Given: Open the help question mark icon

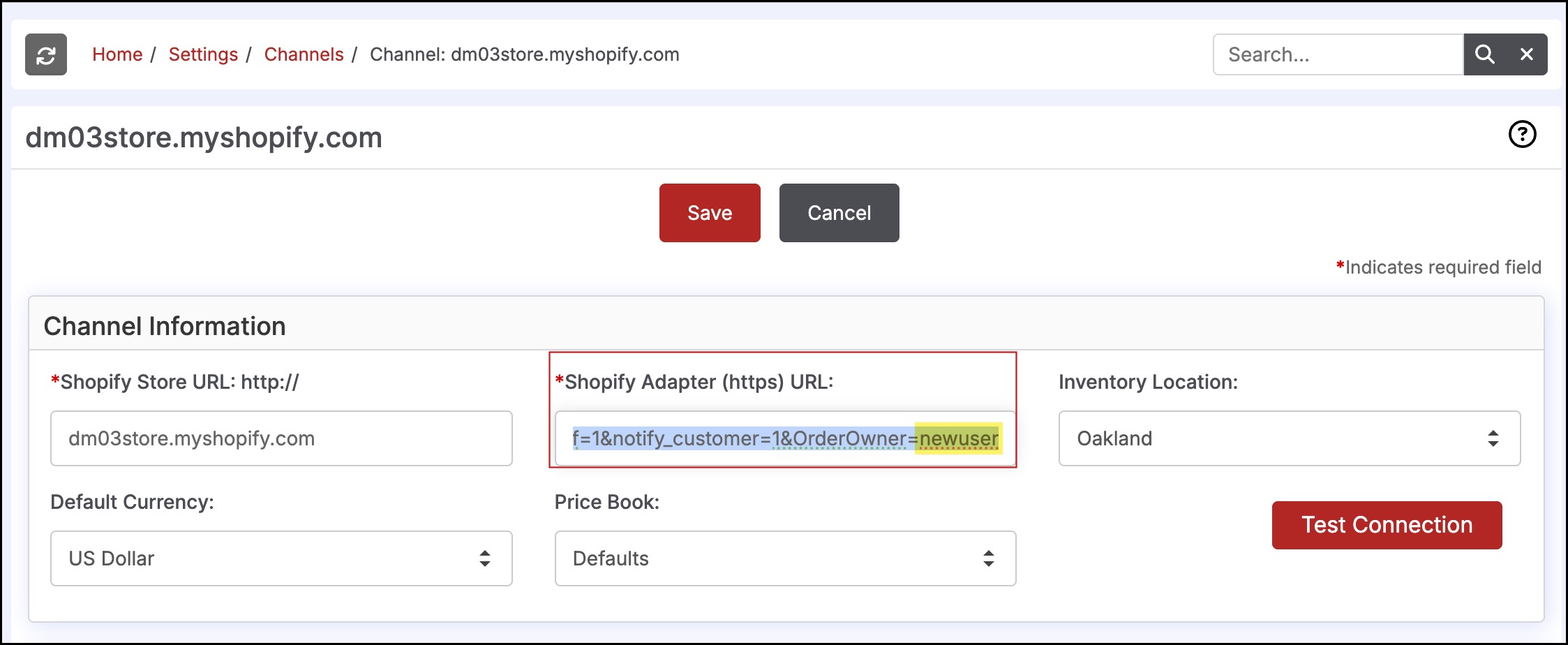Looking at the screenshot, I should (1522, 134).
